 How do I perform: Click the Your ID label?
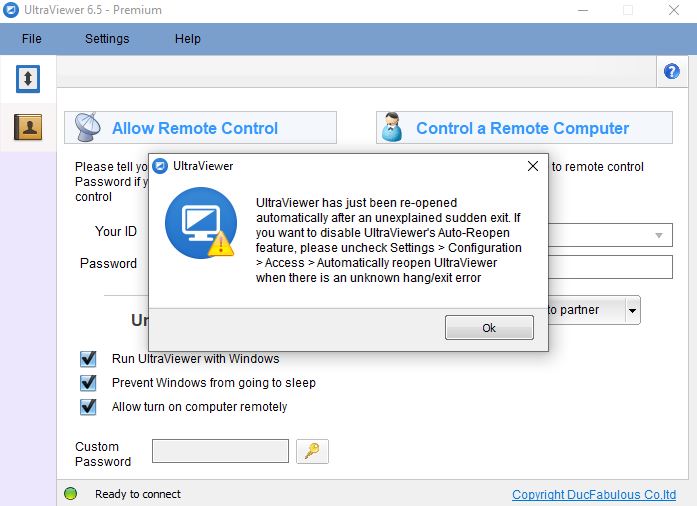tap(116, 231)
